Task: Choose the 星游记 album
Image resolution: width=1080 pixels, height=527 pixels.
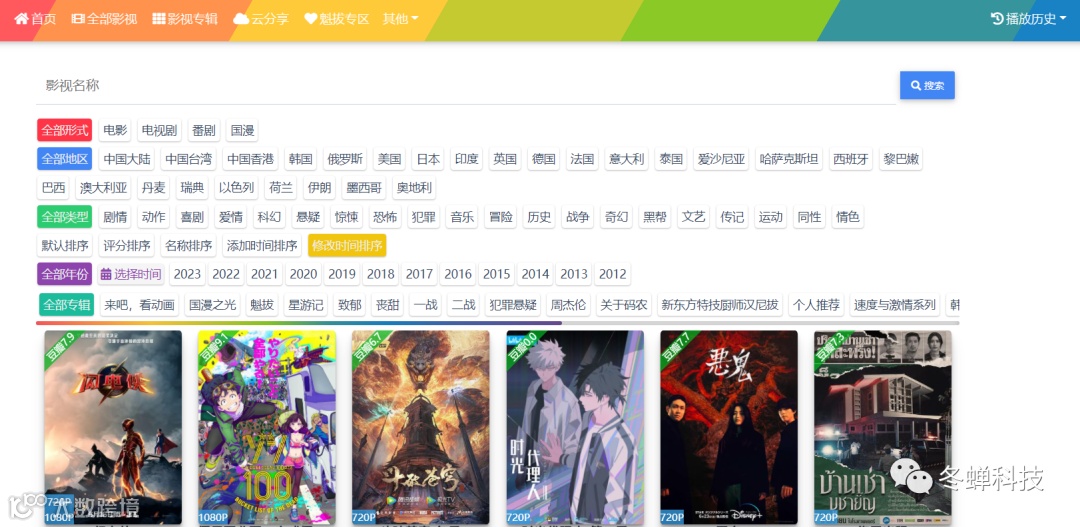Action: [306, 304]
